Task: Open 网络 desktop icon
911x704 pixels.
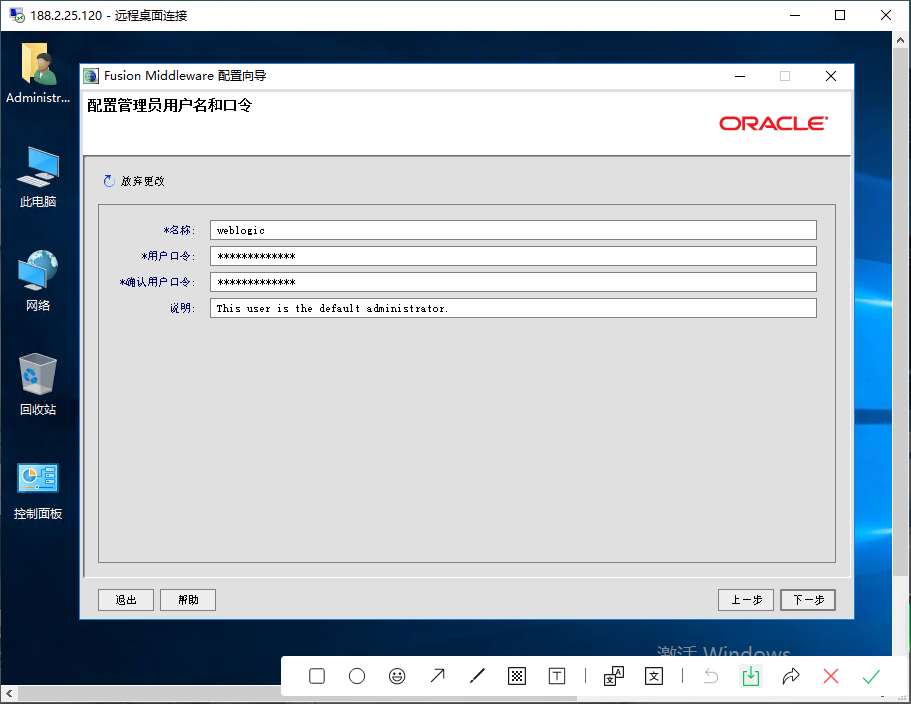Action: click(38, 281)
